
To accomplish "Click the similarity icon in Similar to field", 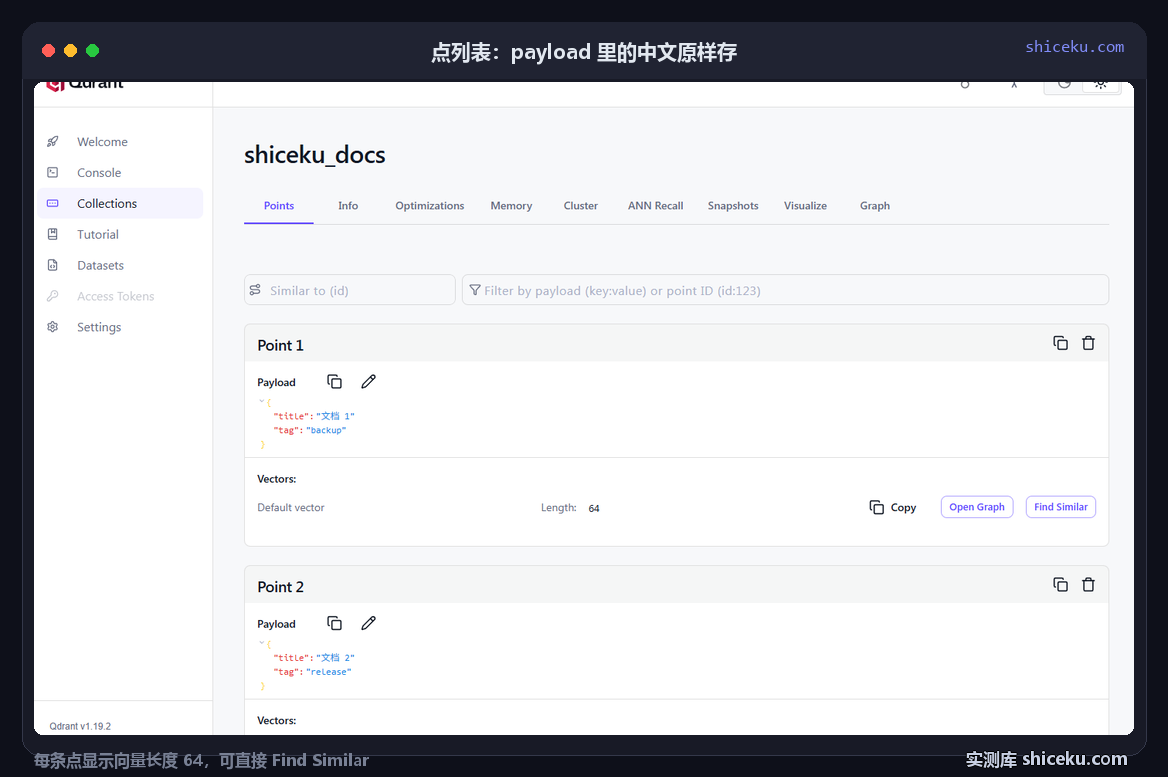I will click(x=256, y=290).
